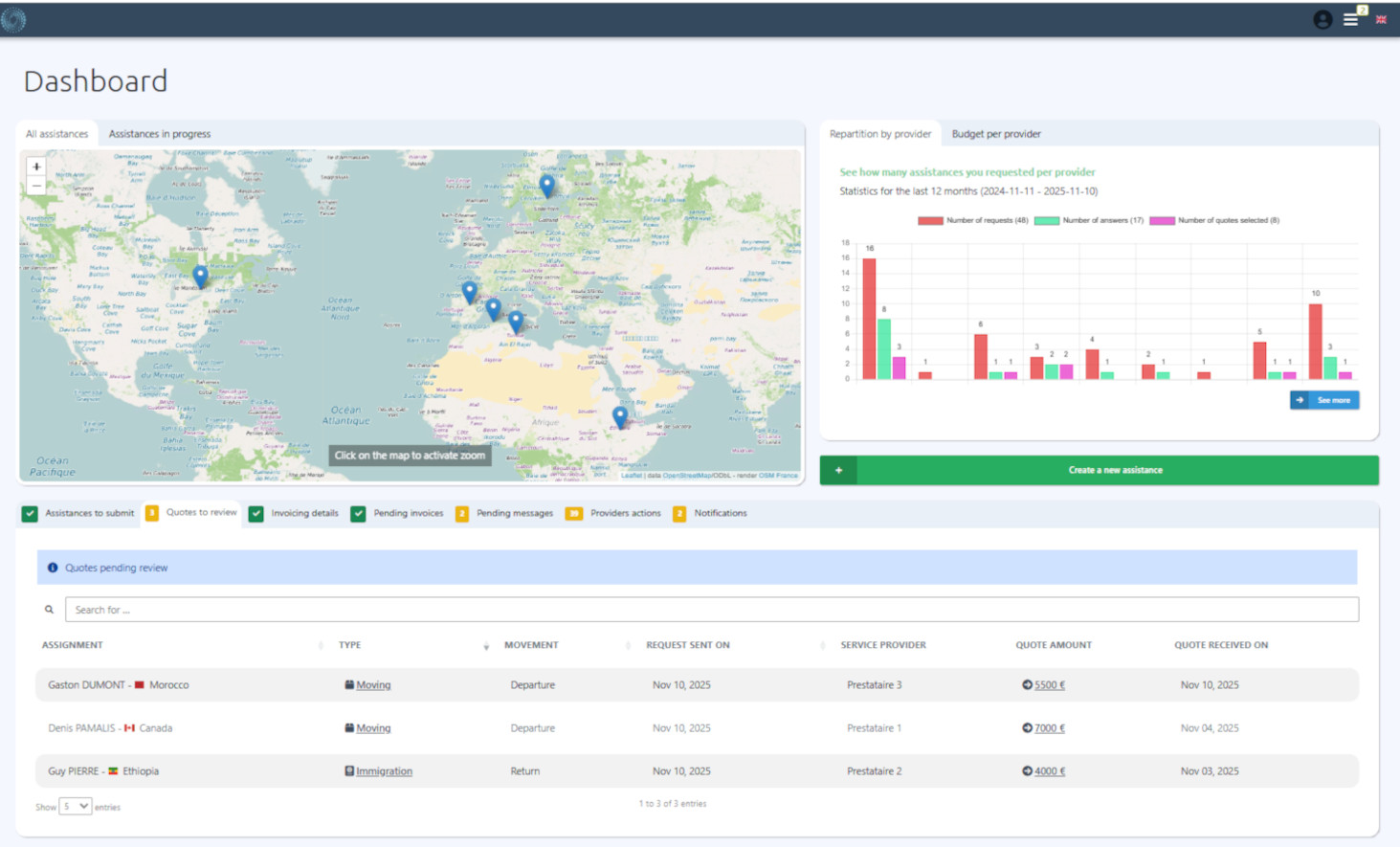Sort table by Type column
1400x847 pixels.
tap(350, 646)
